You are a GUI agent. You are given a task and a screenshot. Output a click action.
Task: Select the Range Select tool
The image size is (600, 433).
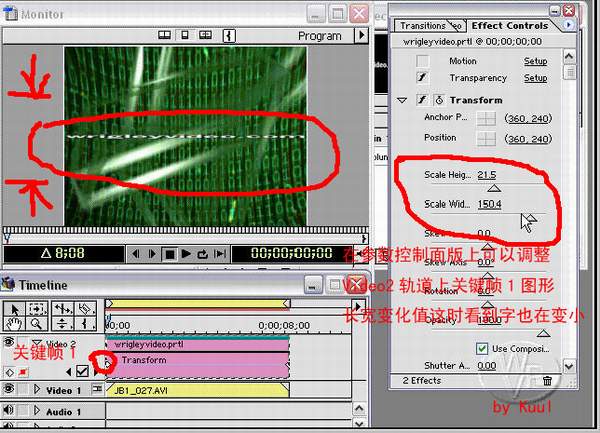[35, 309]
